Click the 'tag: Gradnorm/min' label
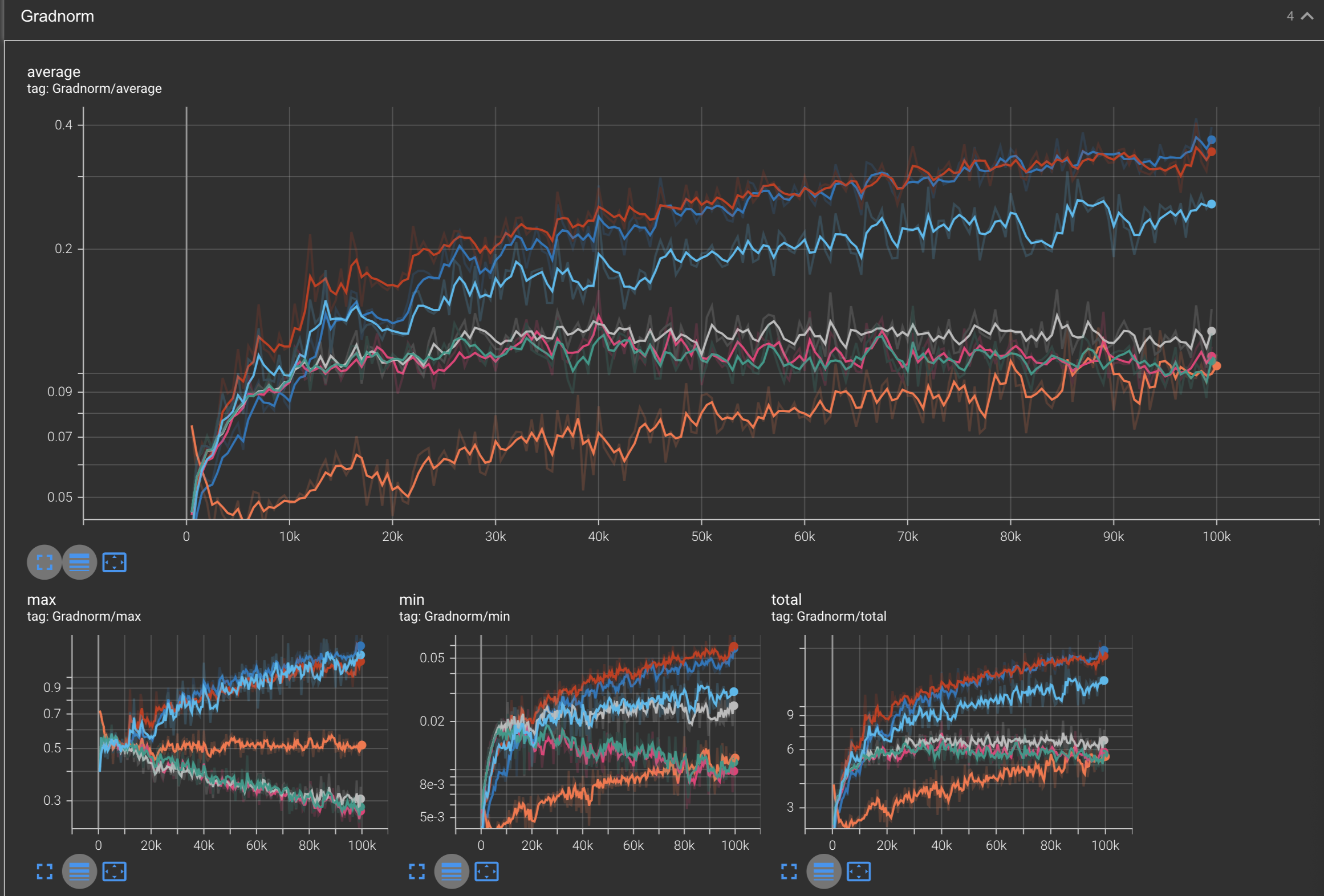Viewport: 1324px width, 896px height. click(x=454, y=616)
